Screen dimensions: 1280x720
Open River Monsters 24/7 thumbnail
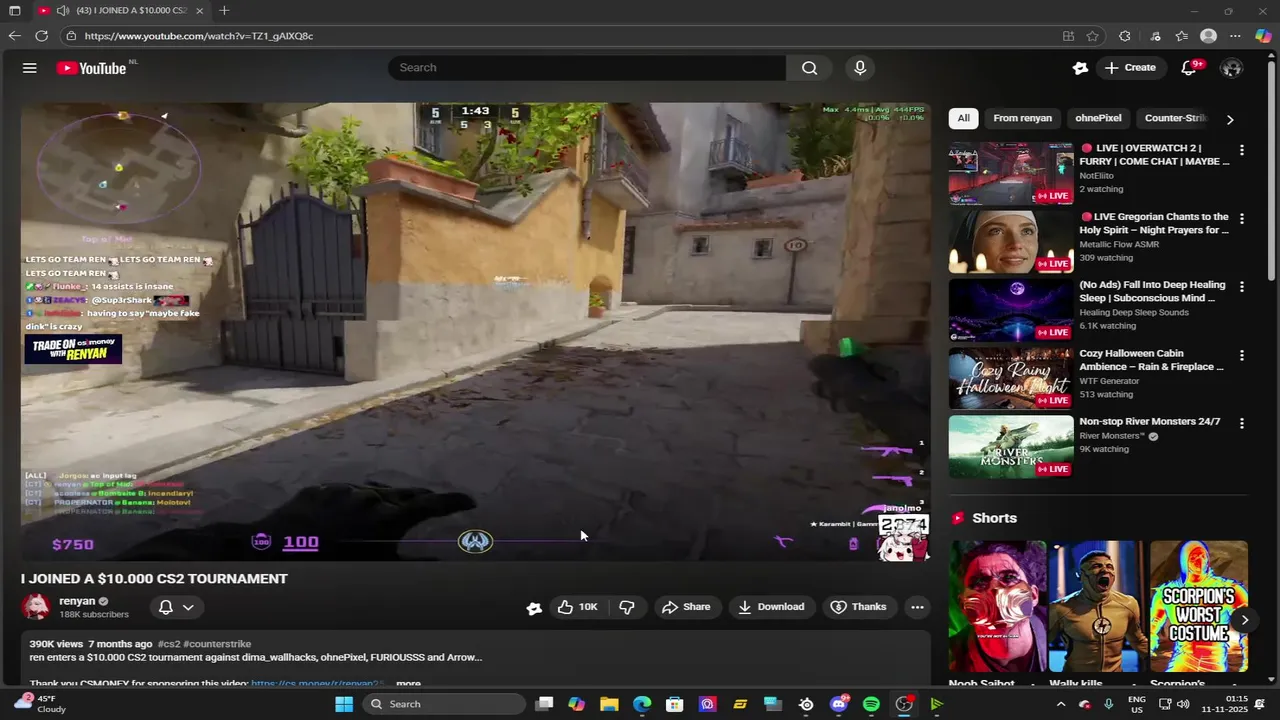click(x=1010, y=446)
